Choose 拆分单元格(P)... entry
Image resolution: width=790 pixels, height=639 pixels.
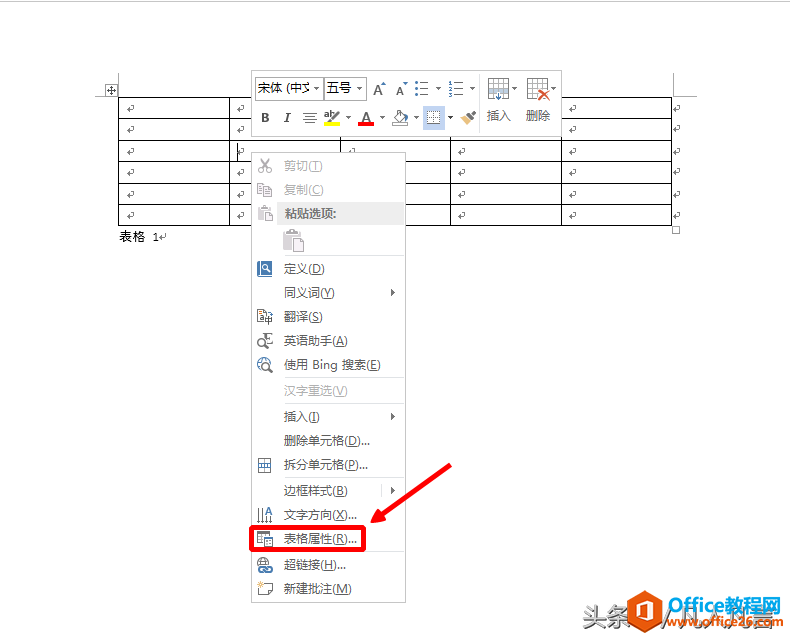pos(328,465)
